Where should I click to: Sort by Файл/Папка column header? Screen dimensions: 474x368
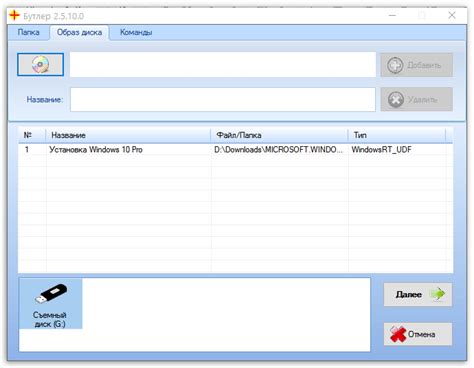[279, 135]
